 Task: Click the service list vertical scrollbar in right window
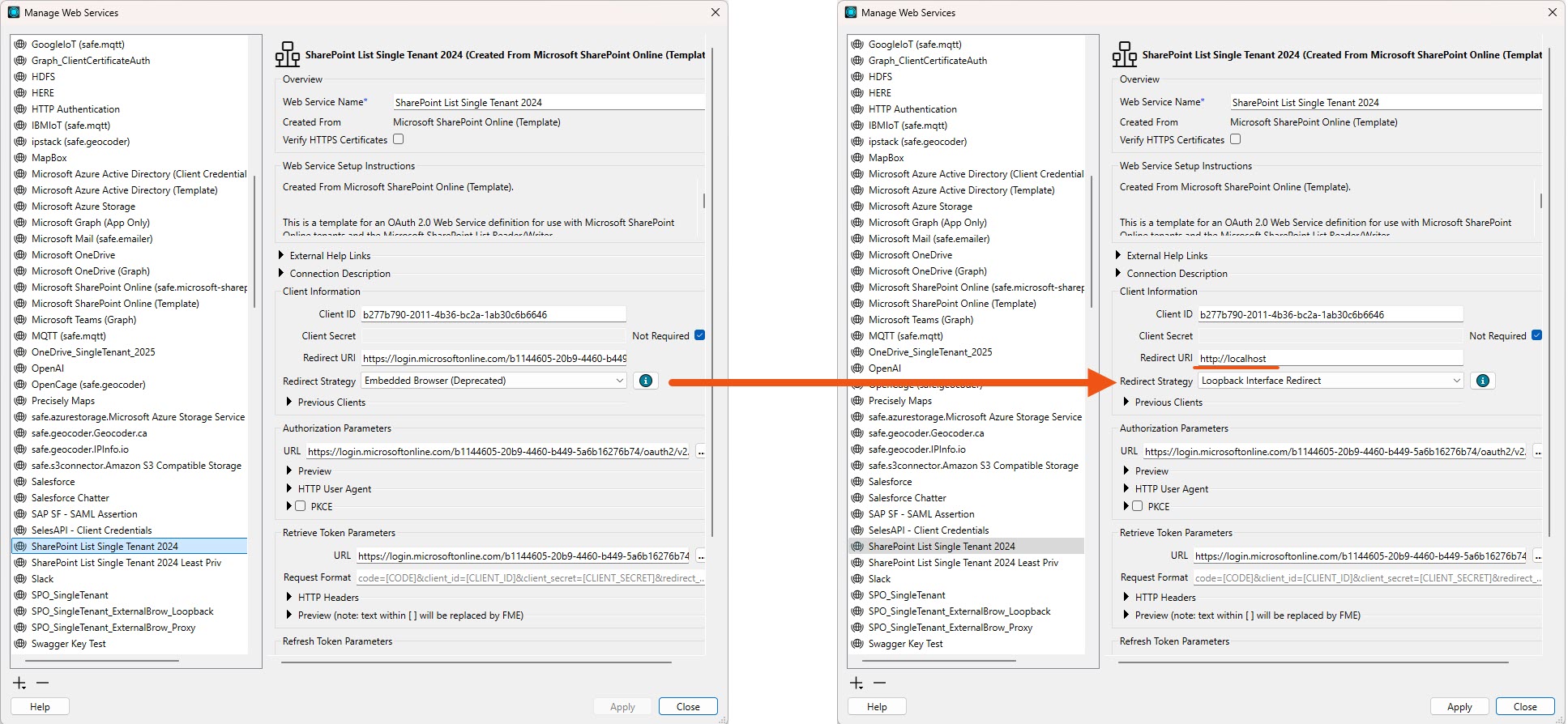(x=1092, y=241)
